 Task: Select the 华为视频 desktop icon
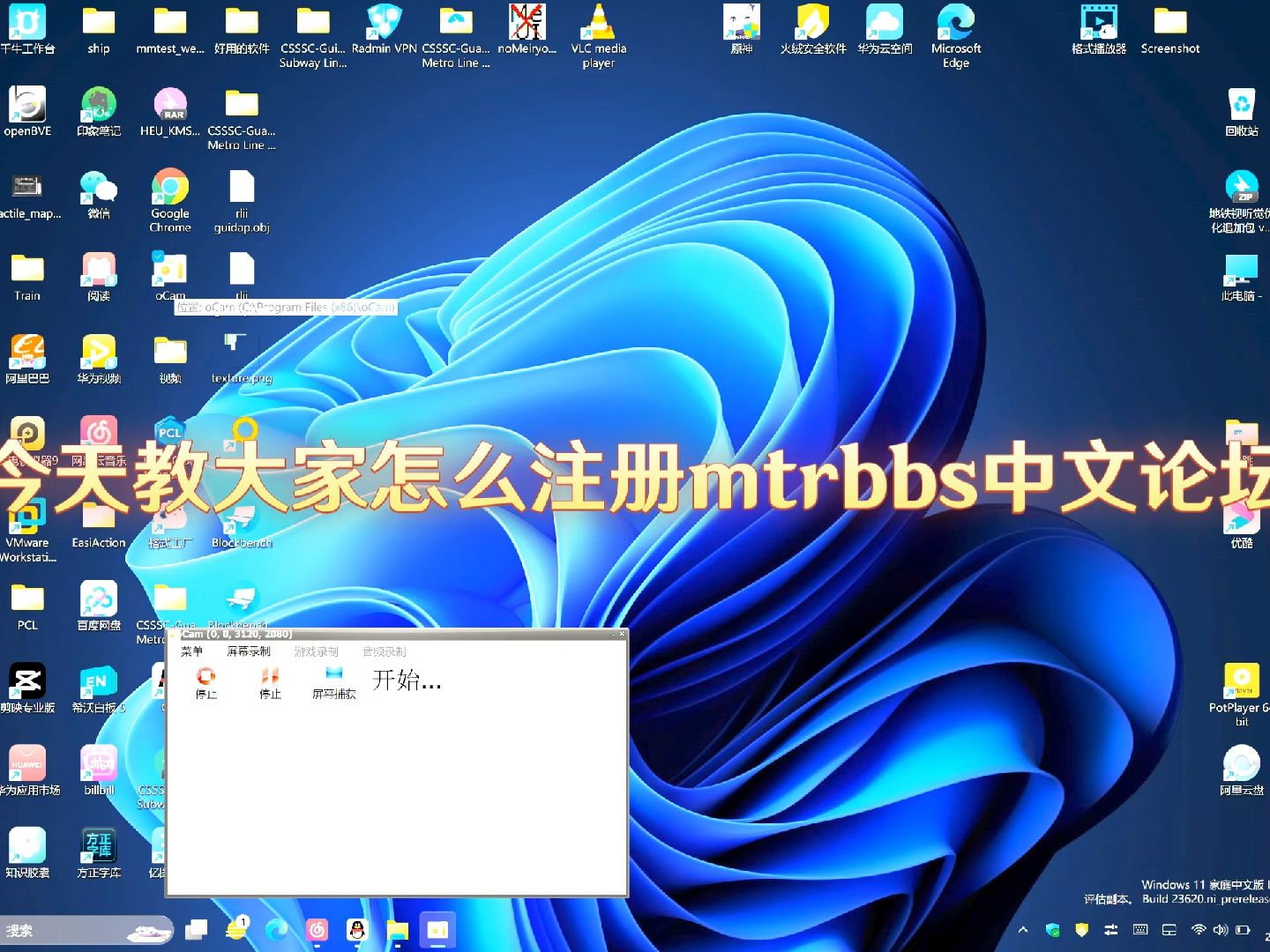click(99, 360)
